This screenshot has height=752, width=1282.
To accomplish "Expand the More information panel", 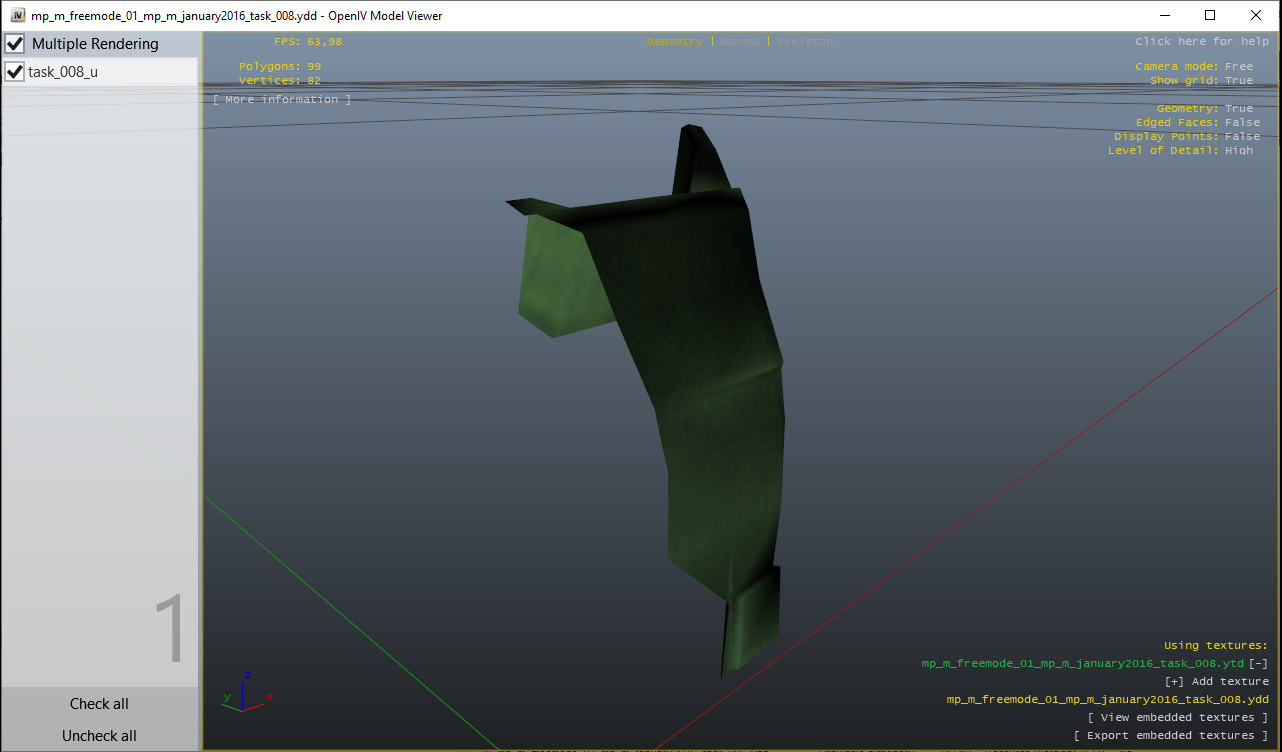I will (x=281, y=98).
